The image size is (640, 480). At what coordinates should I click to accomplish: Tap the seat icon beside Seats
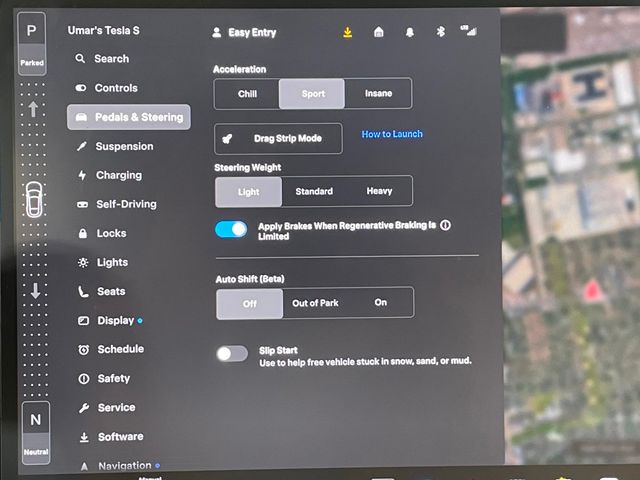tap(83, 291)
